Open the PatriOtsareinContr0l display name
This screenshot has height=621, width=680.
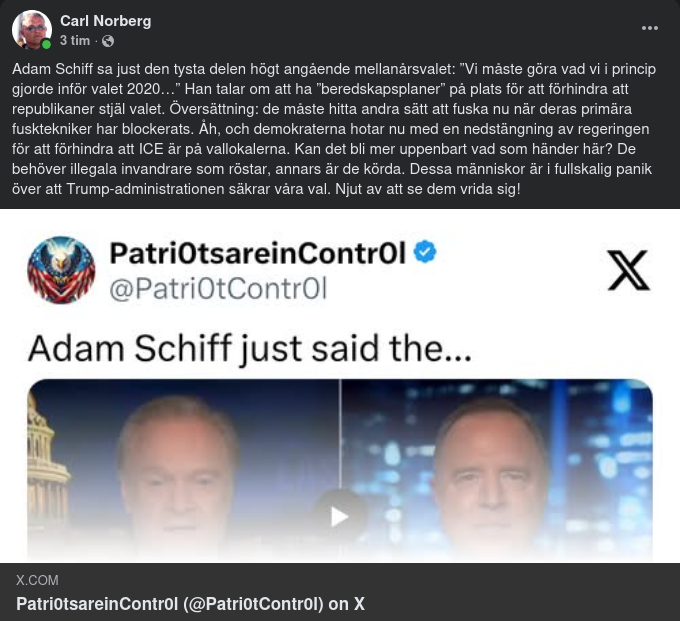tap(258, 253)
